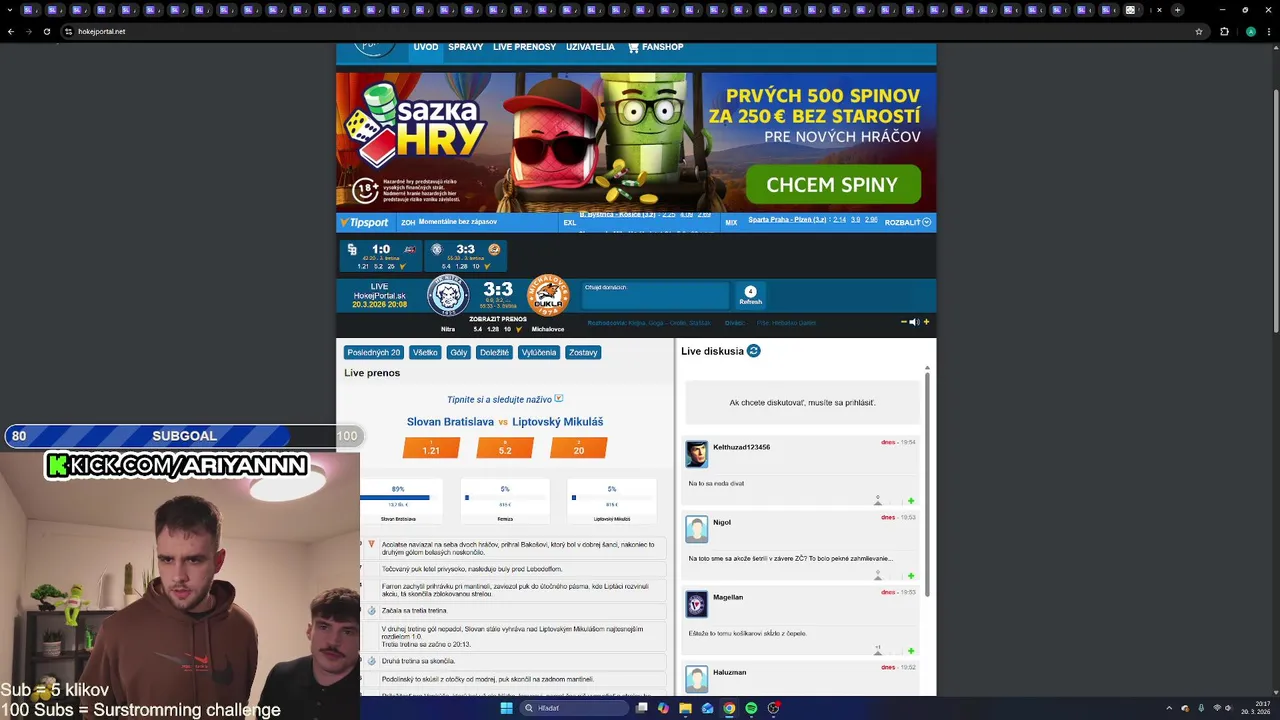Click Kelthuzad123456's avatar in the discussion
This screenshot has width=1280, height=720.
(x=696, y=454)
